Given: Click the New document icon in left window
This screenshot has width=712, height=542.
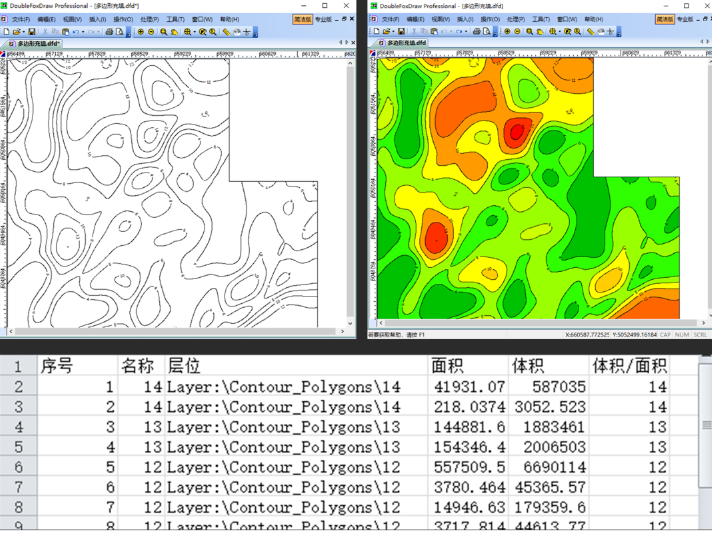Looking at the screenshot, I should pos(6,32).
